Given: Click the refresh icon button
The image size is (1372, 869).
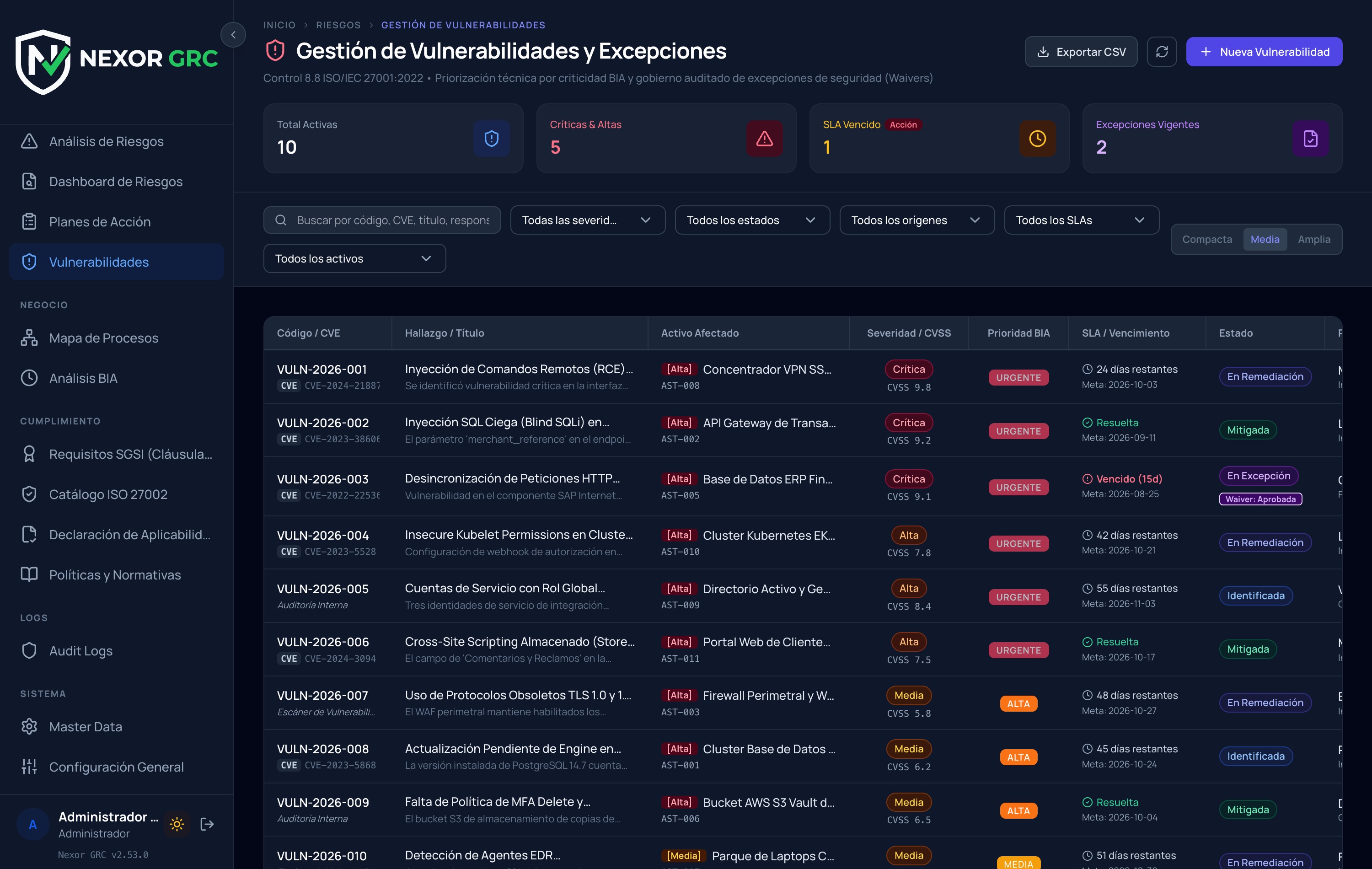Looking at the screenshot, I should (x=1162, y=52).
